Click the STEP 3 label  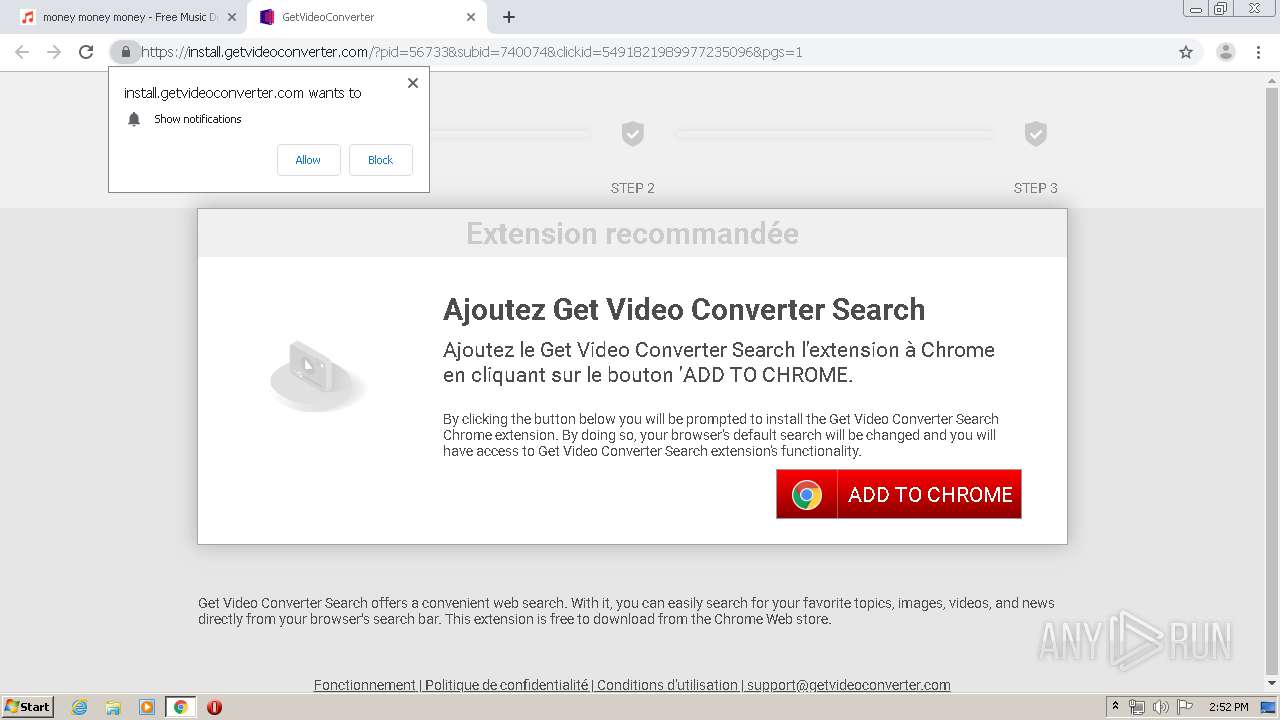pyautogui.click(x=1035, y=188)
